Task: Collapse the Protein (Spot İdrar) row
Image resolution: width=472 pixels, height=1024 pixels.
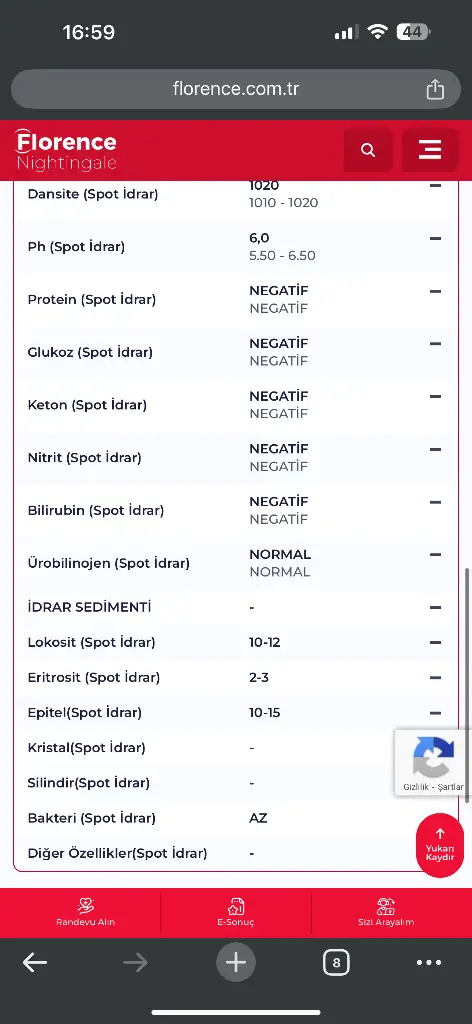Action: (x=435, y=291)
